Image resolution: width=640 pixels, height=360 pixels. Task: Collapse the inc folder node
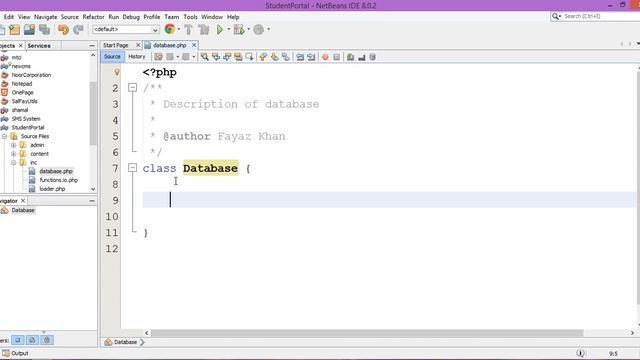point(13,162)
